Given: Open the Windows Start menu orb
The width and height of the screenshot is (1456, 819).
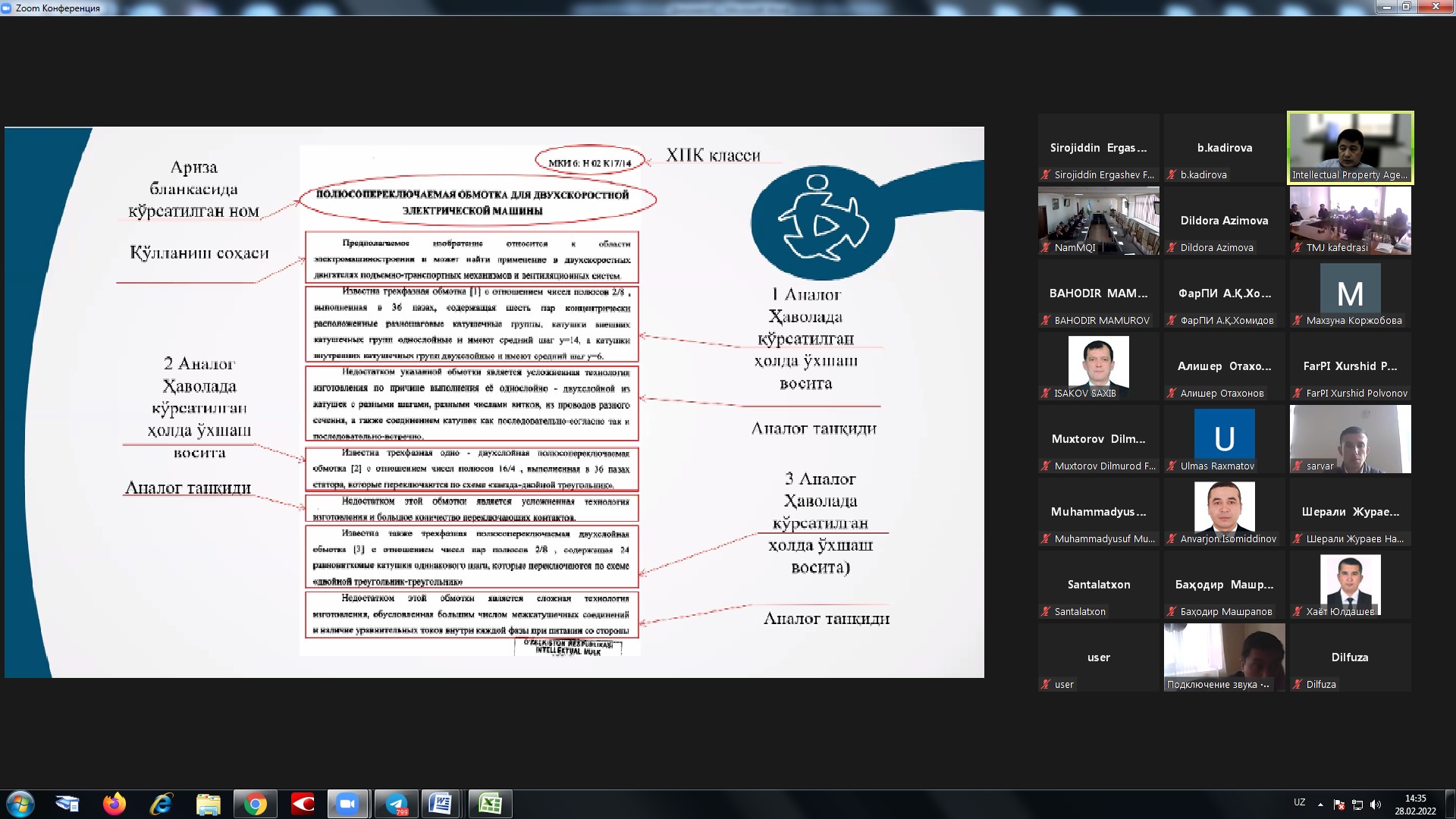Looking at the screenshot, I should click(20, 804).
